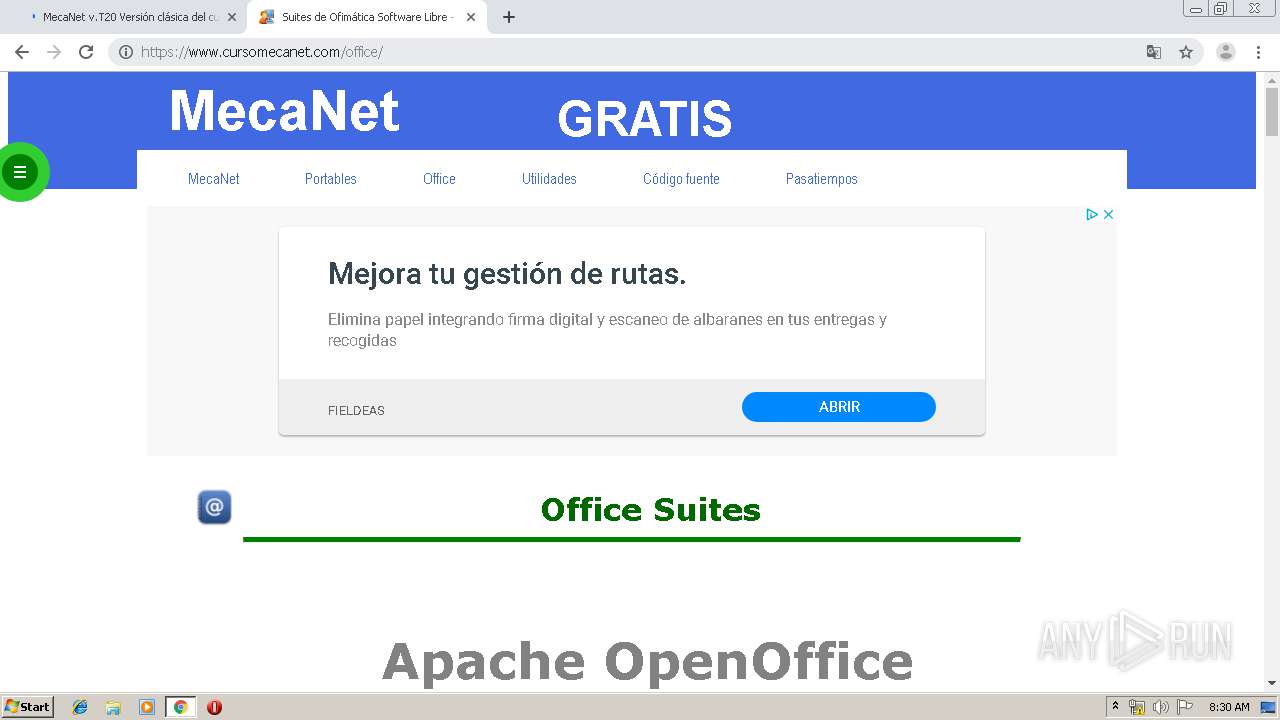Click the address bar URL field
Screen dimensions: 1280x720
[x=640, y=52]
